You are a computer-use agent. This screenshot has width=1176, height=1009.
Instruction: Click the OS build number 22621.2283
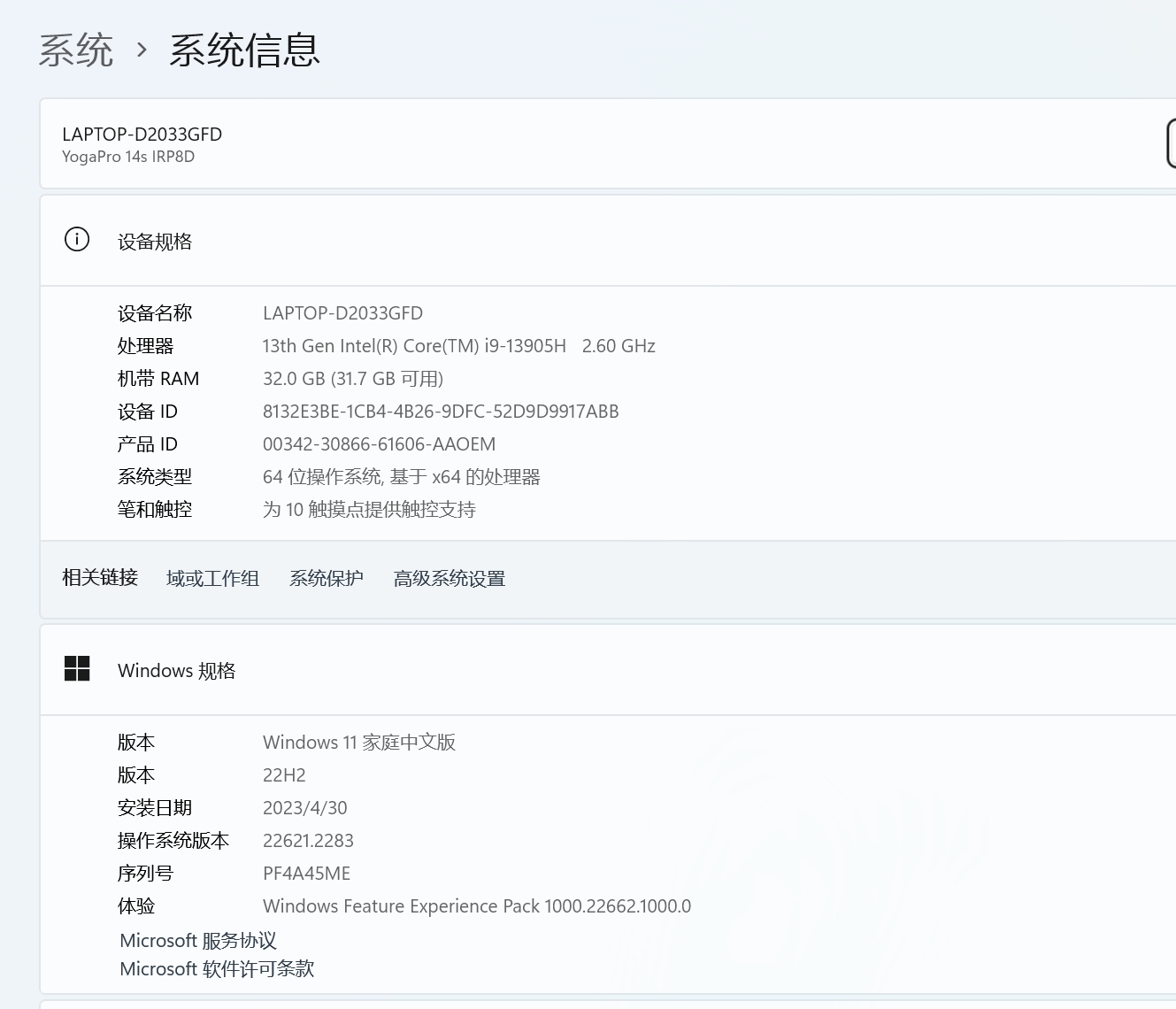point(308,841)
